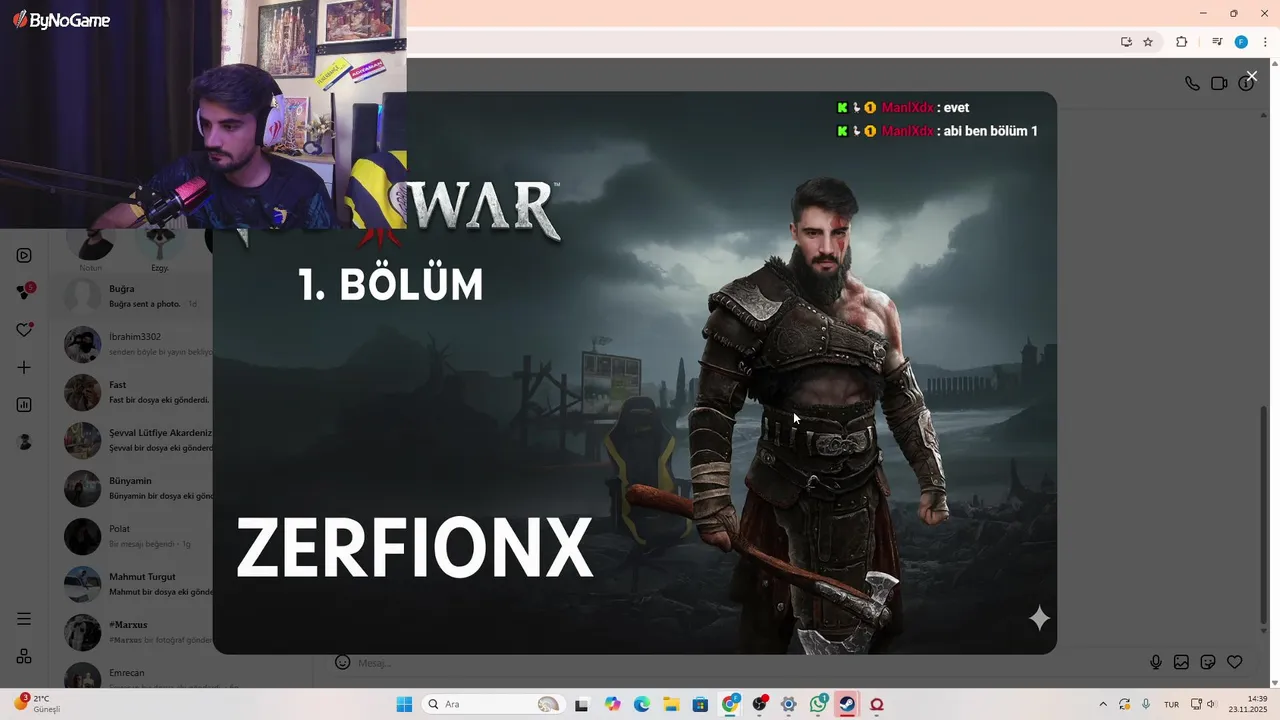Open File Explorer from taskbar

[671, 704]
